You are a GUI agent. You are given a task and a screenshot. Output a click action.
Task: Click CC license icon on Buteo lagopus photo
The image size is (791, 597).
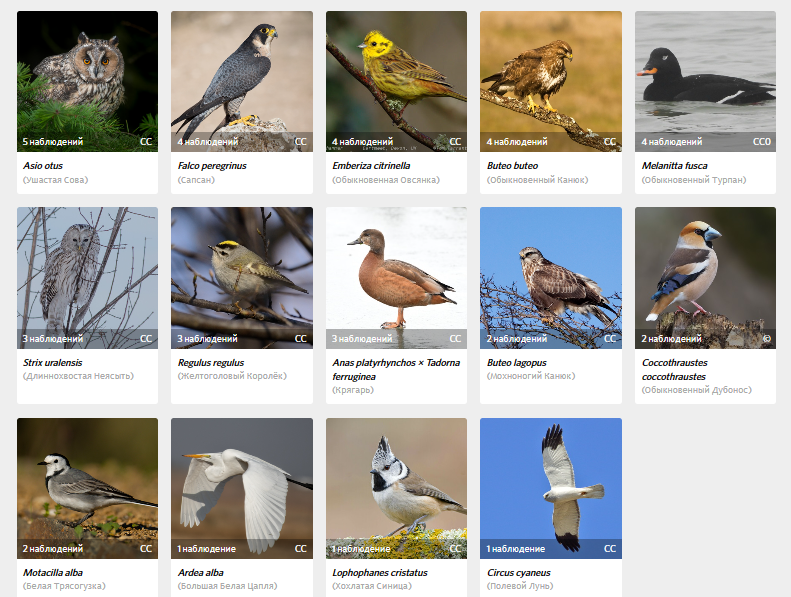[x=610, y=339]
